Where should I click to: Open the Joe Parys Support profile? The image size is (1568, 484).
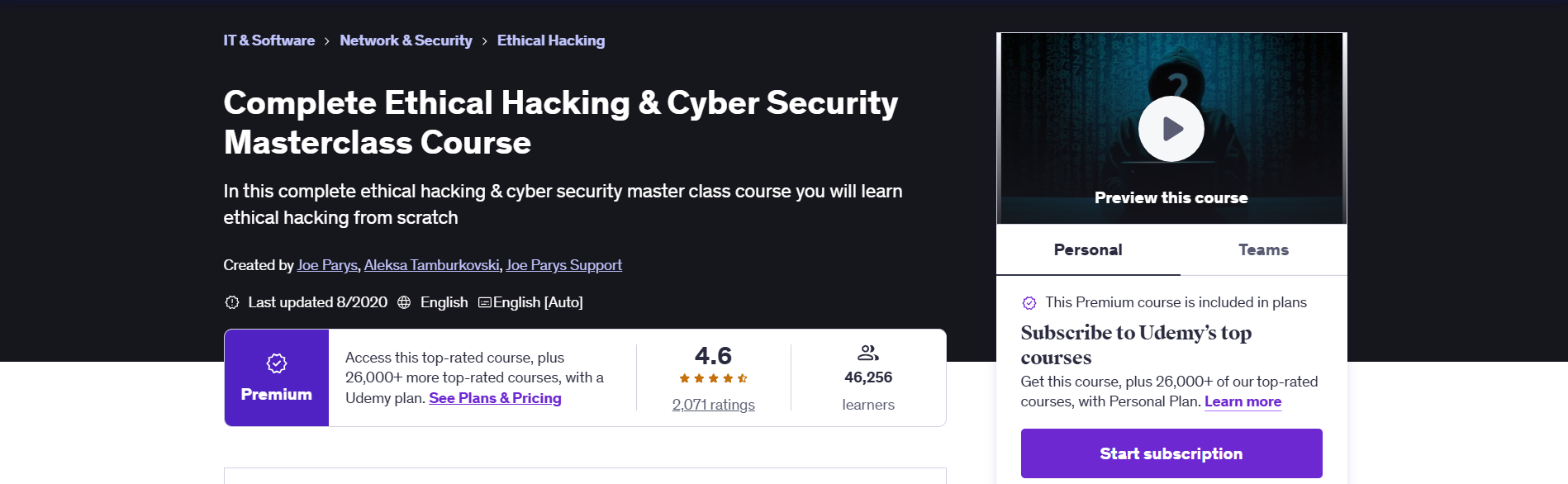coord(564,265)
